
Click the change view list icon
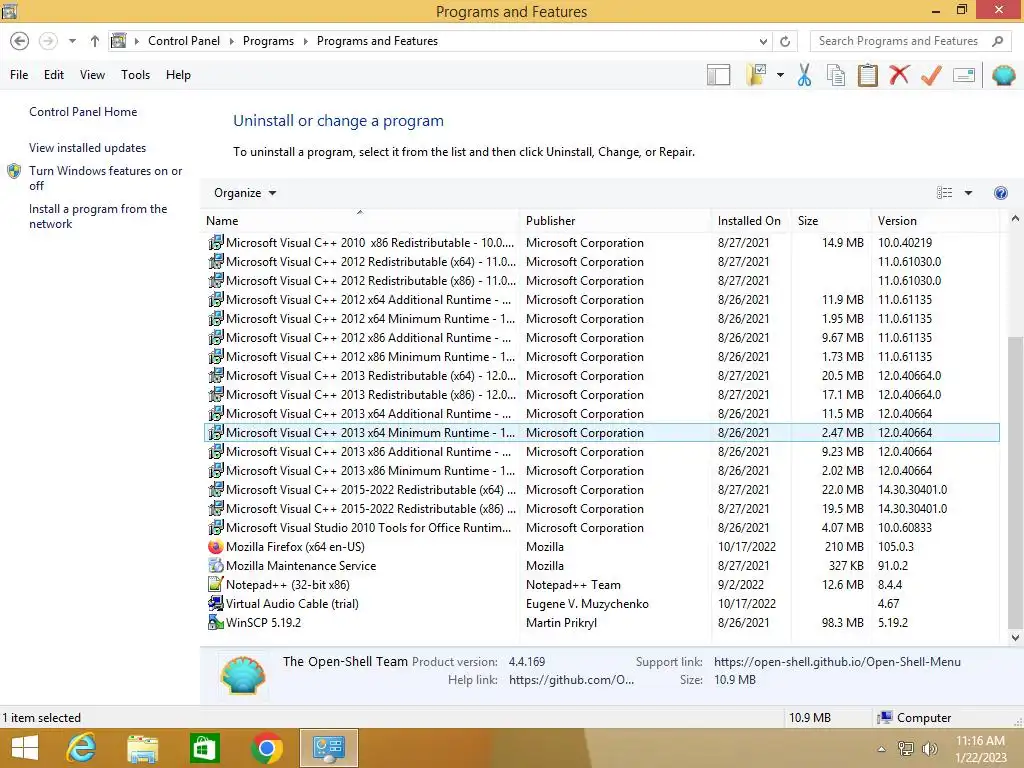click(x=944, y=193)
